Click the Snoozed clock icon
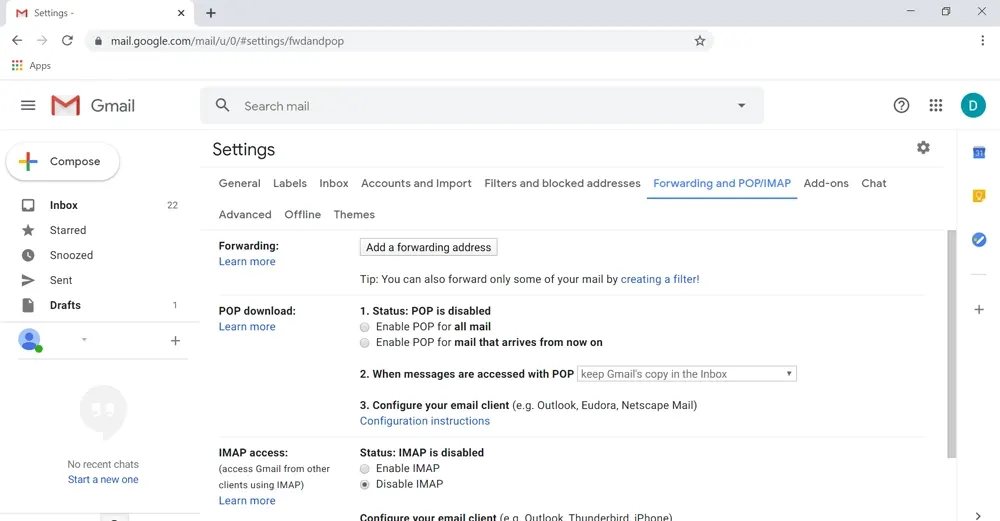 click(x=28, y=255)
